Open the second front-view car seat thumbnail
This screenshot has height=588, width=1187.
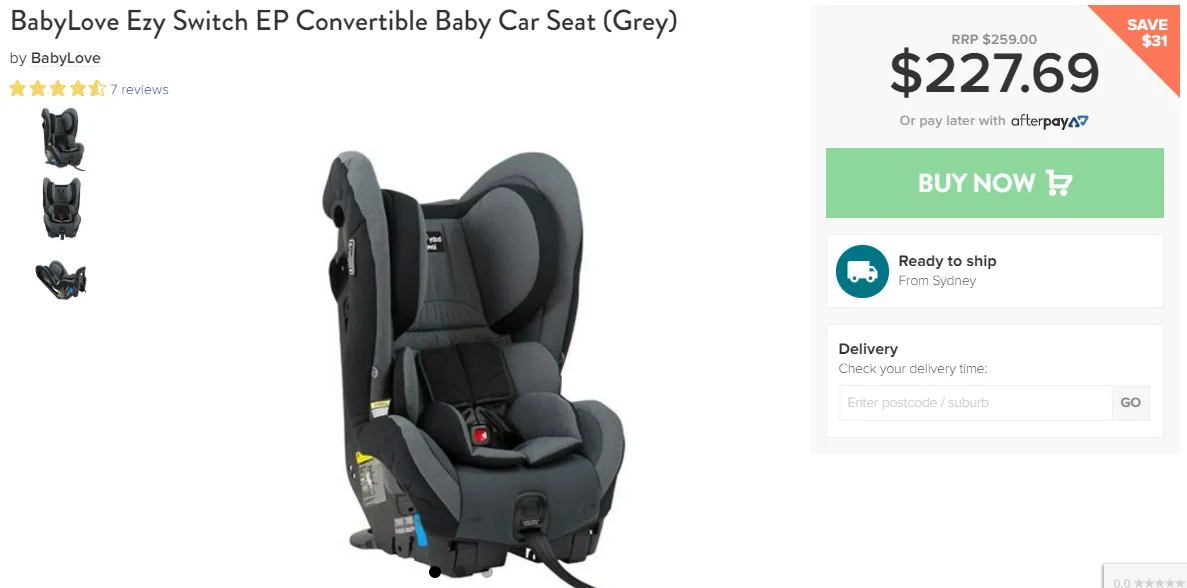[x=62, y=209]
